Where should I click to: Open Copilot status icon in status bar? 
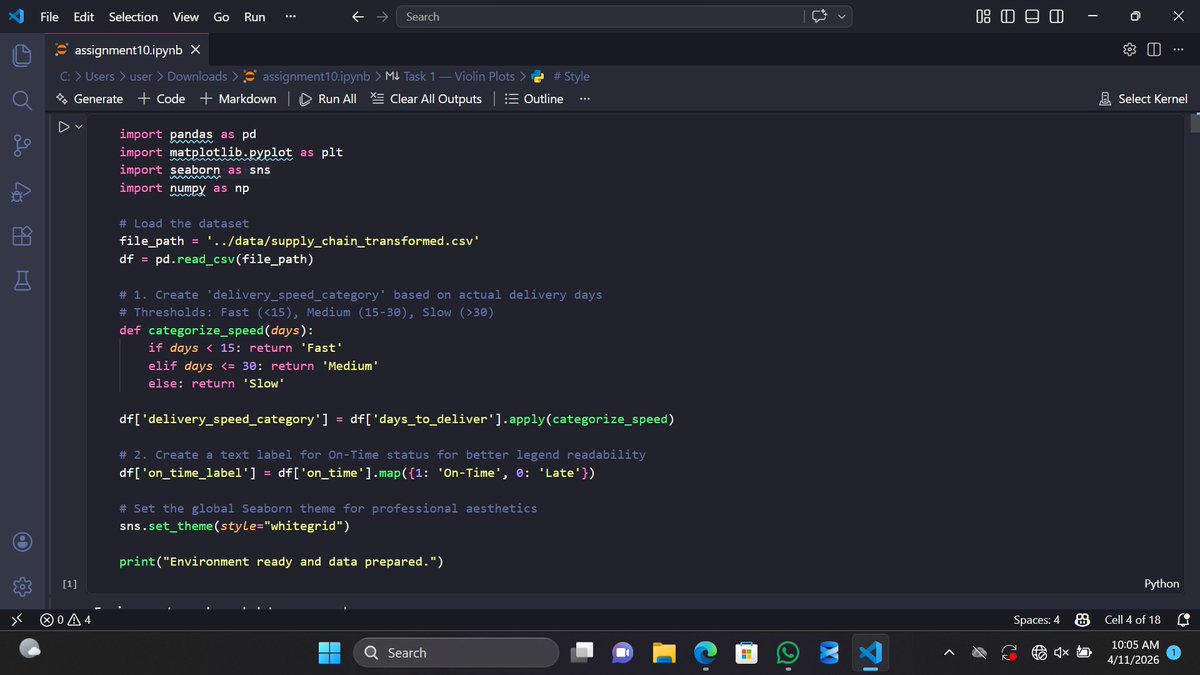point(1082,620)
